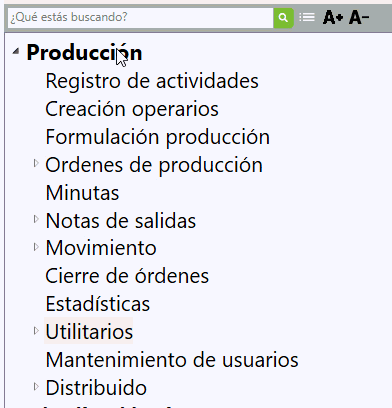Open Estadísticas menu entry

click(98, 304)
